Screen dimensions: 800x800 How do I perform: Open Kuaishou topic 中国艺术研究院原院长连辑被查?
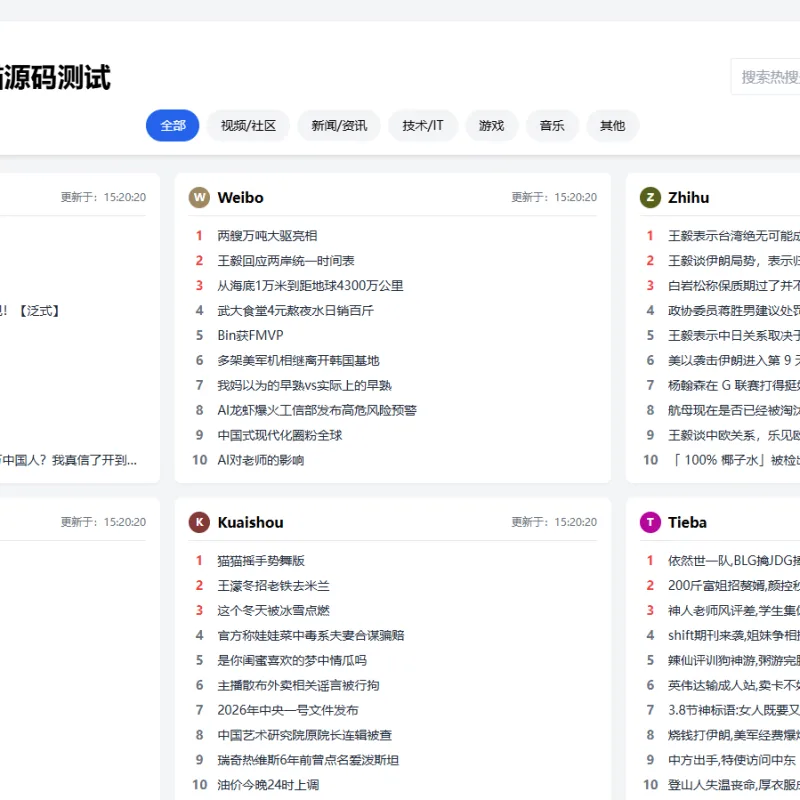pyautogui.click(x=305, y=735)
